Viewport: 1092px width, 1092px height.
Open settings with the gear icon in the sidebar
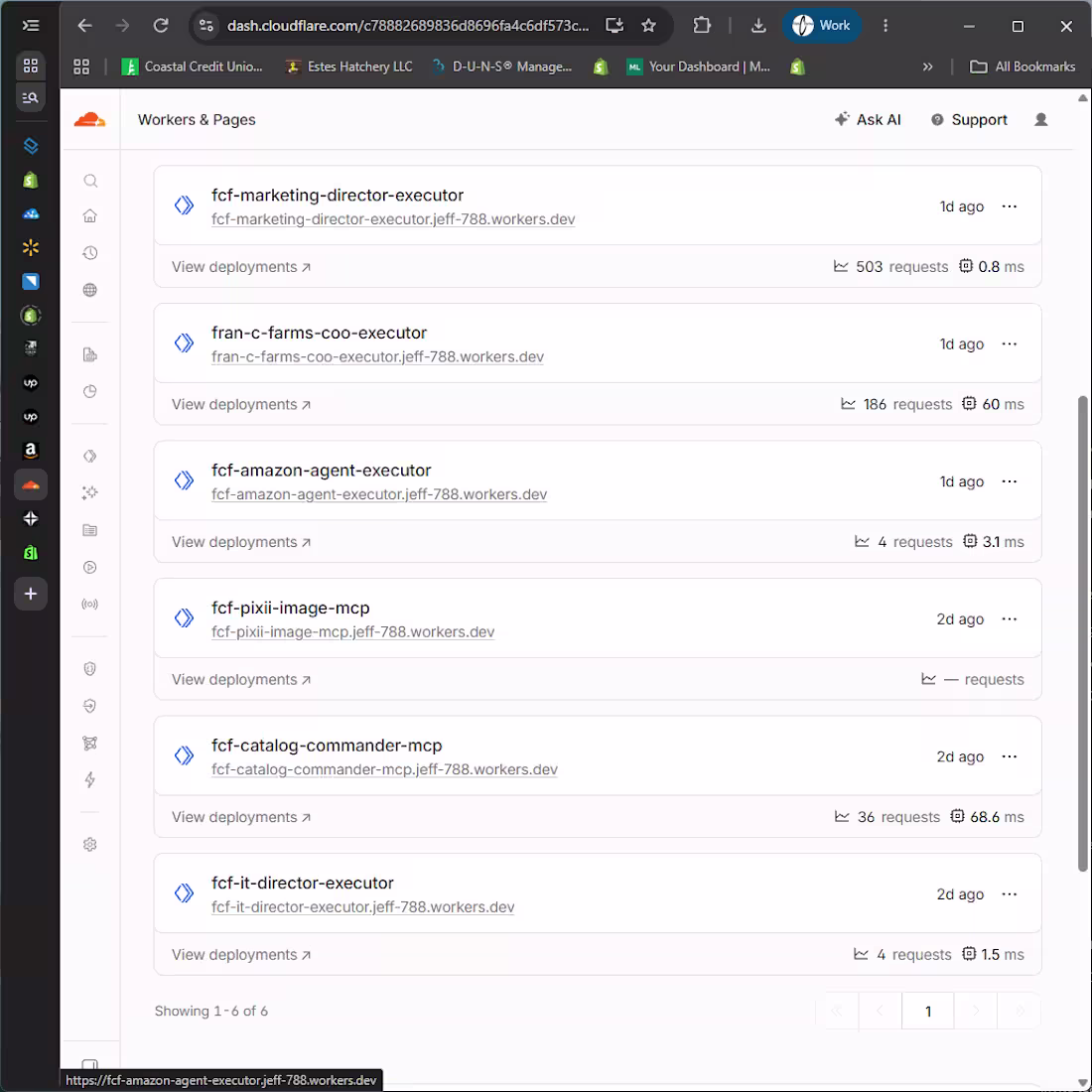pyautogui.click(x=89, y=845)
